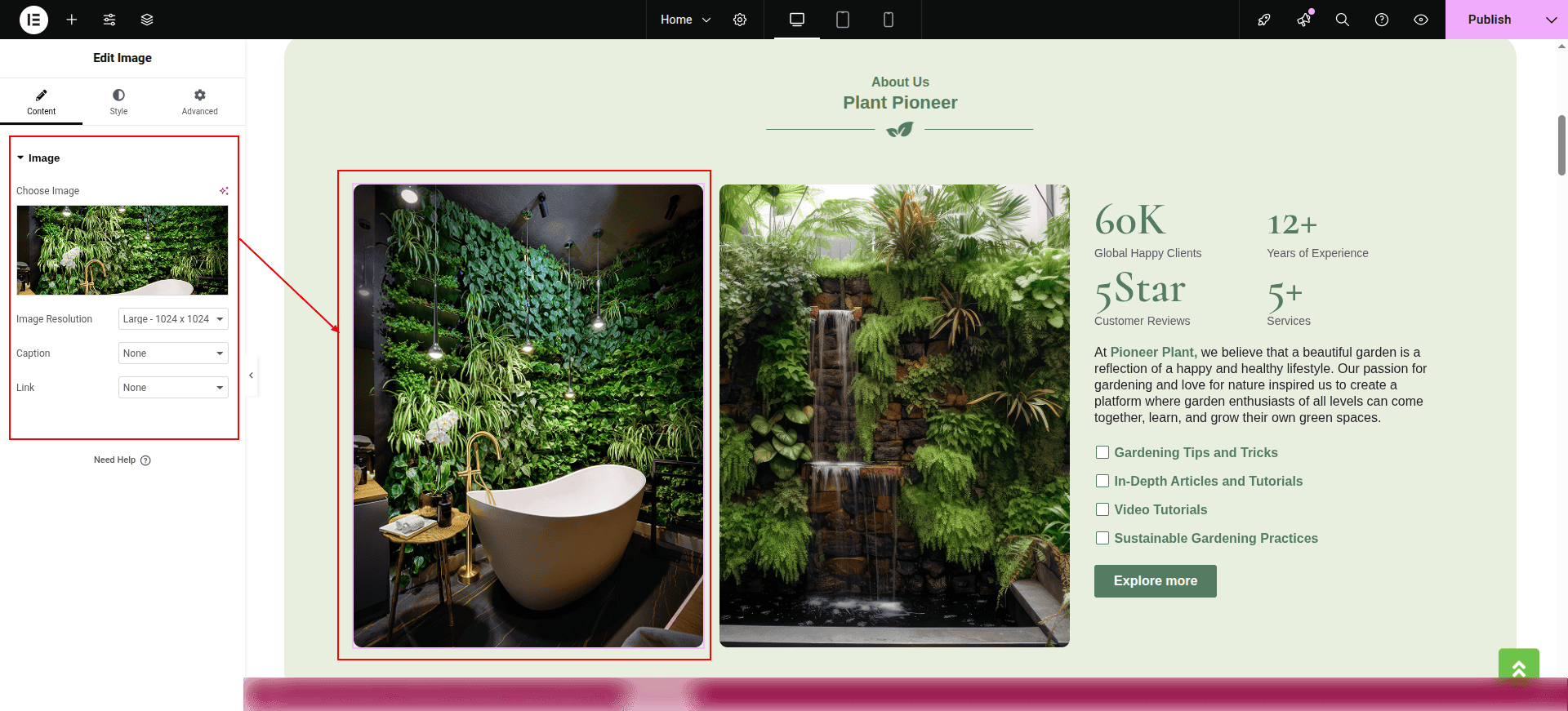Click the AI sparkle icon beside Choose Image
The image size is (1568, 711).
(224, 191)
